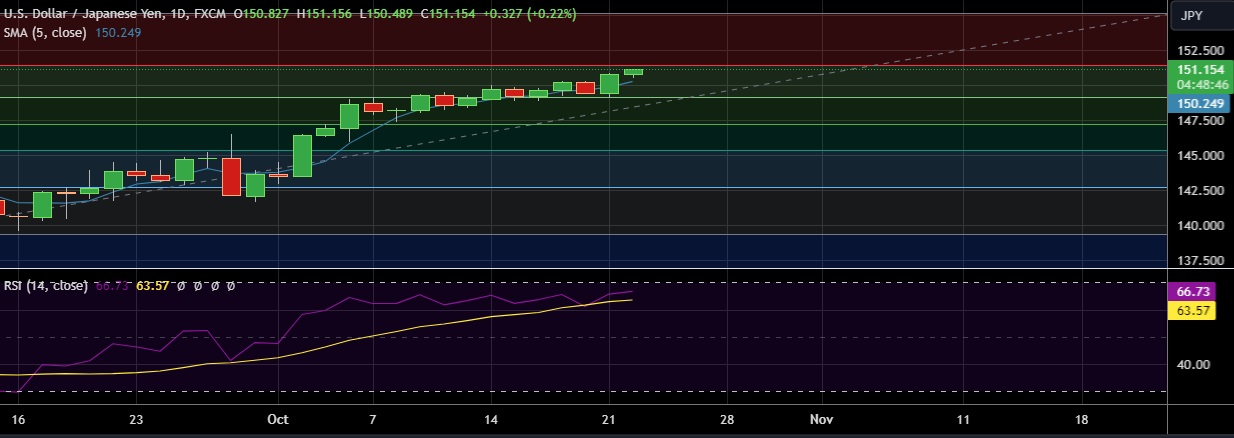Click the 21 date label on time axis
This screenshot has height=438, width=1234.
click(609, 418)
